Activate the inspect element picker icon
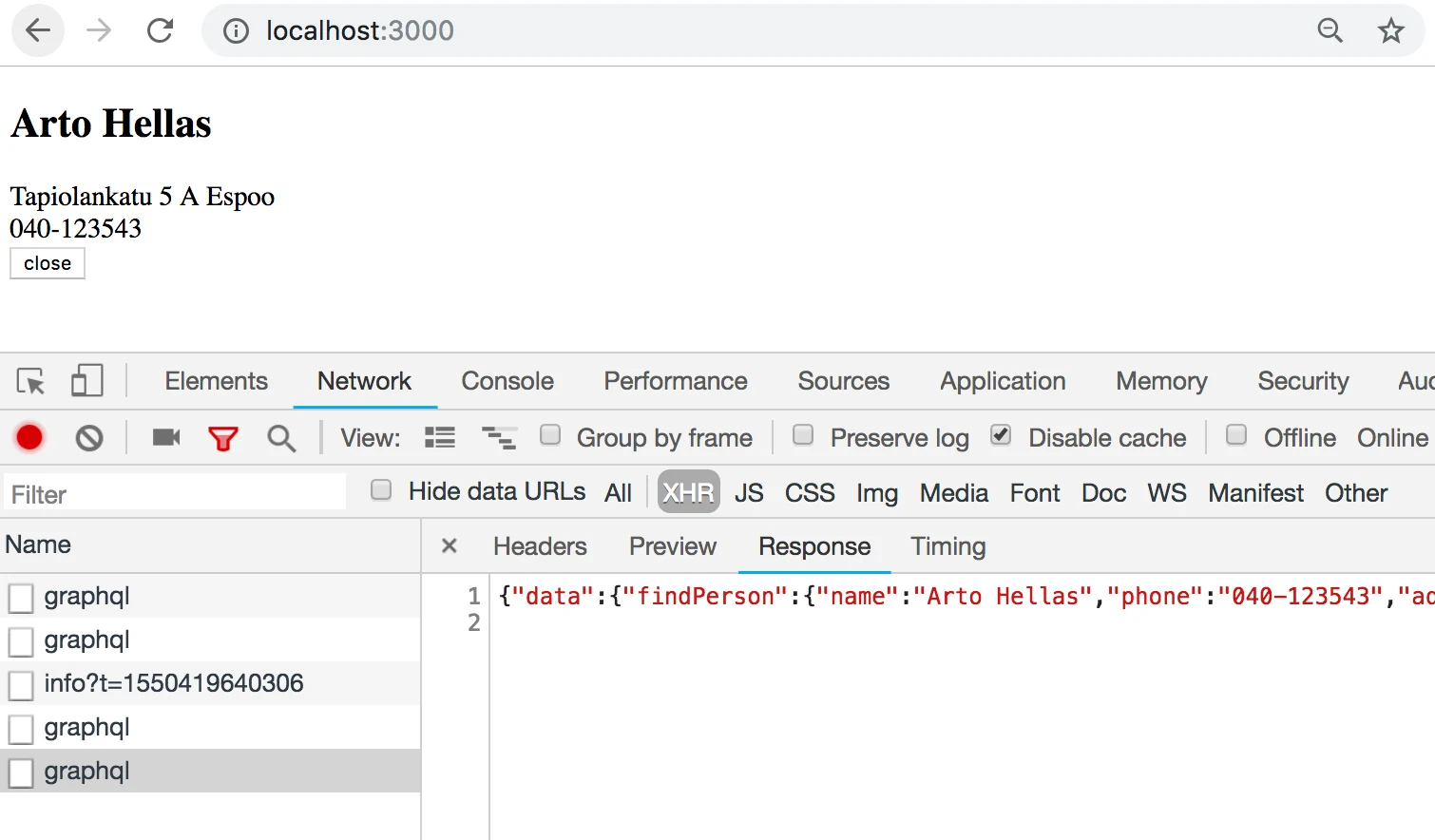 click(x=30, y=381)
